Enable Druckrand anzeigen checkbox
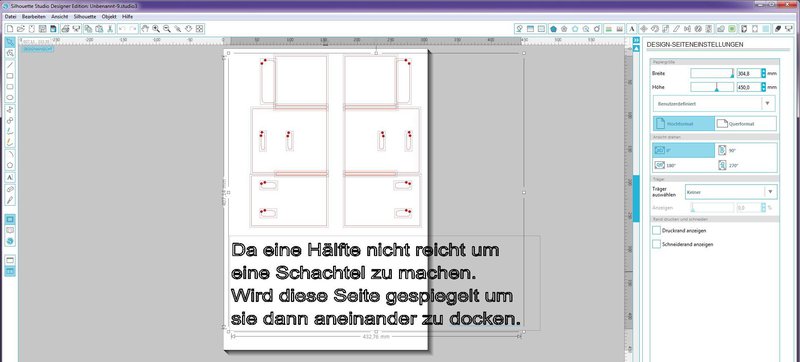The image size is (800, 362). (656, 230)
